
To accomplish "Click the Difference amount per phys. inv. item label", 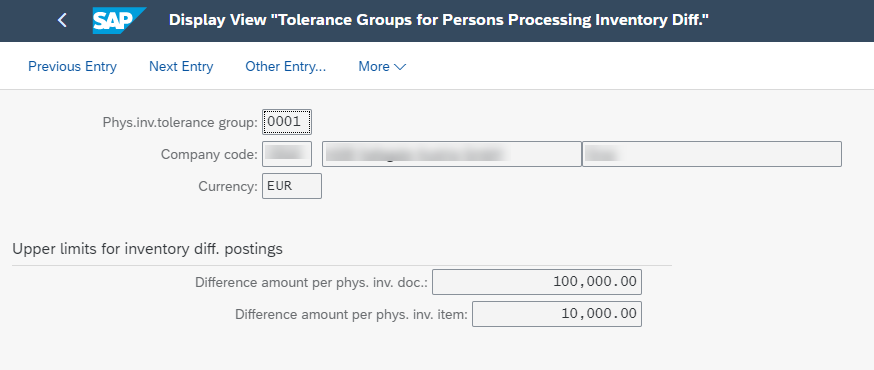I will (352, 314).
